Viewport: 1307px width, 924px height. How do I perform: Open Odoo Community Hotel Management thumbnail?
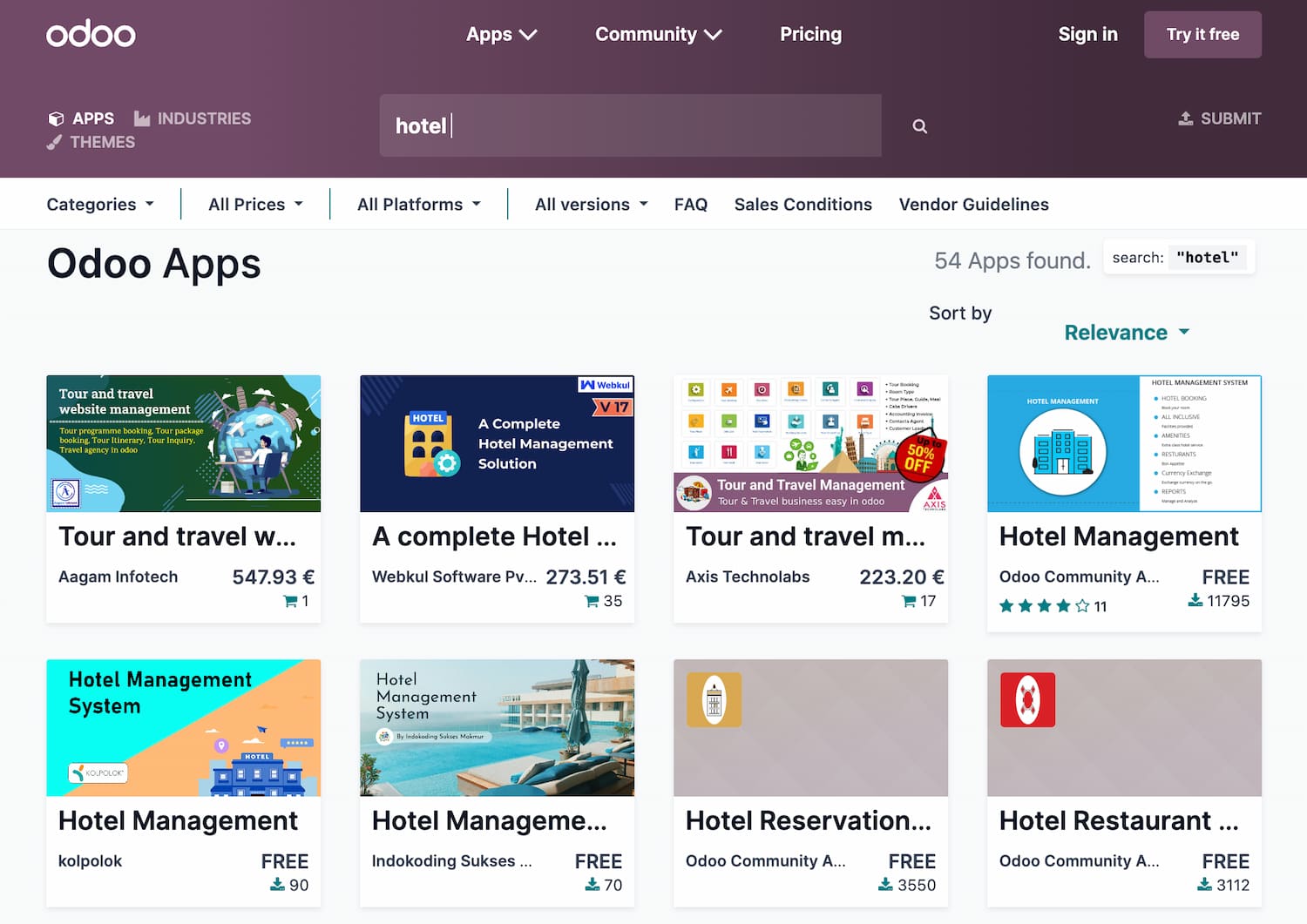(x=1125, y=443)
